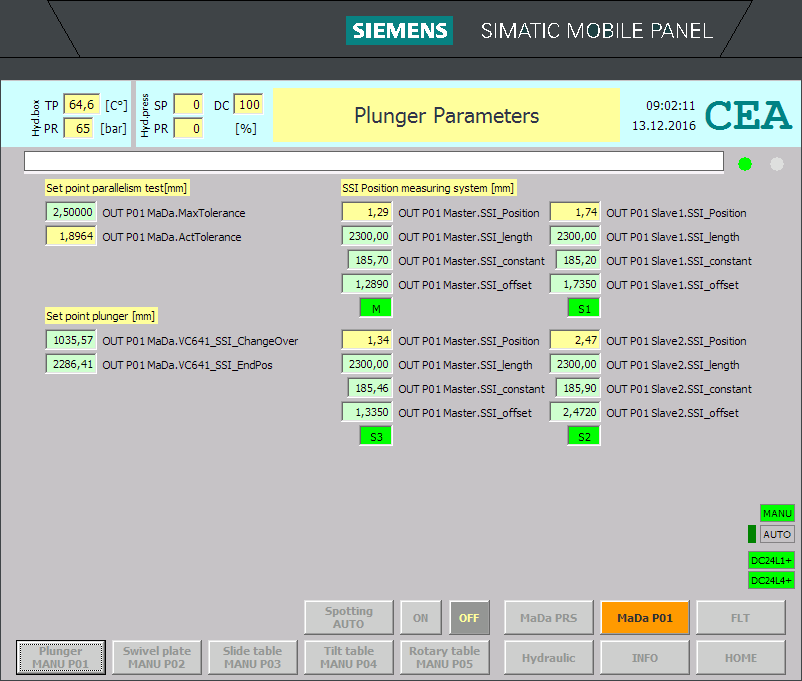Turn spotting ON
This screenshot has width=802, height=681.
pos(420,618)
